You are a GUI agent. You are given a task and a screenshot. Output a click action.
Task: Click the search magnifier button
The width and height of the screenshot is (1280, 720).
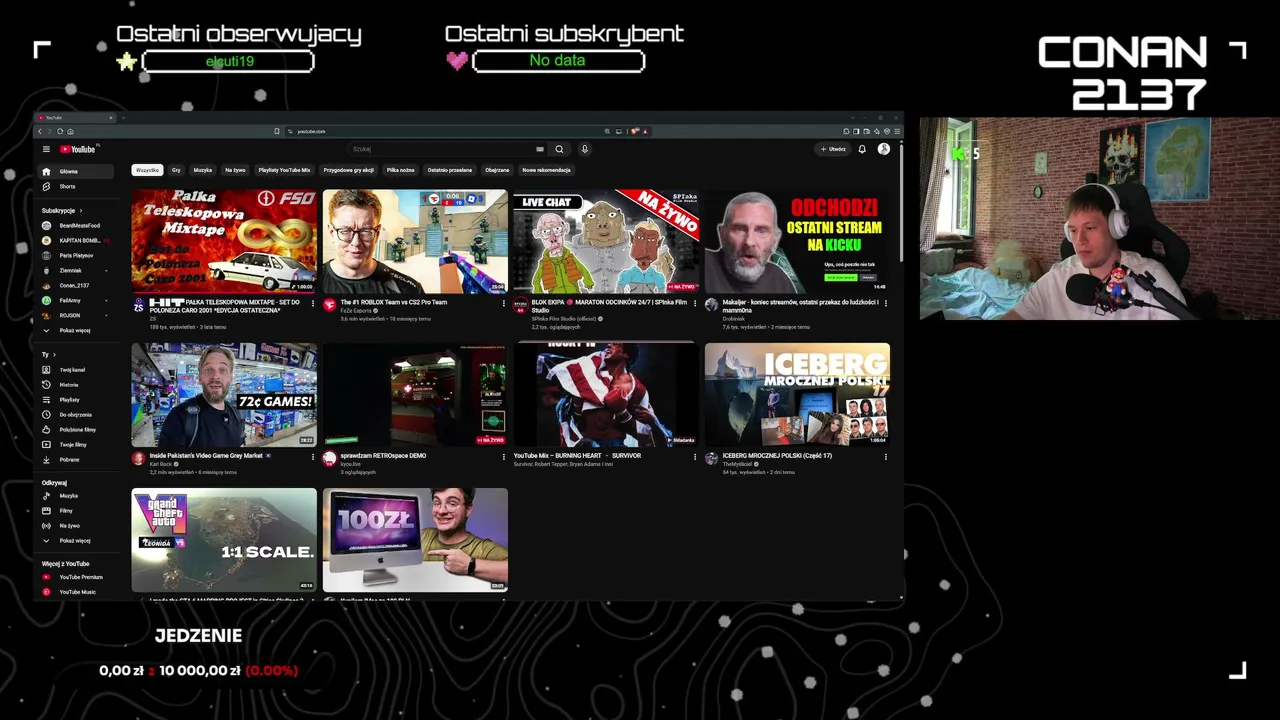[559, 149]
